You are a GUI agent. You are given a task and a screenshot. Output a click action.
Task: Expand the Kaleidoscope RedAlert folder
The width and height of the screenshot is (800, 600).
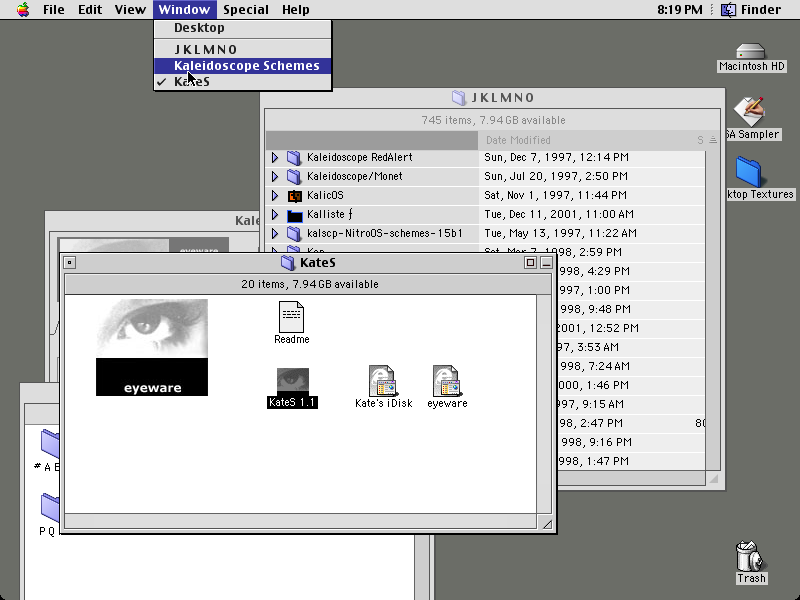(x=274, y=158)
